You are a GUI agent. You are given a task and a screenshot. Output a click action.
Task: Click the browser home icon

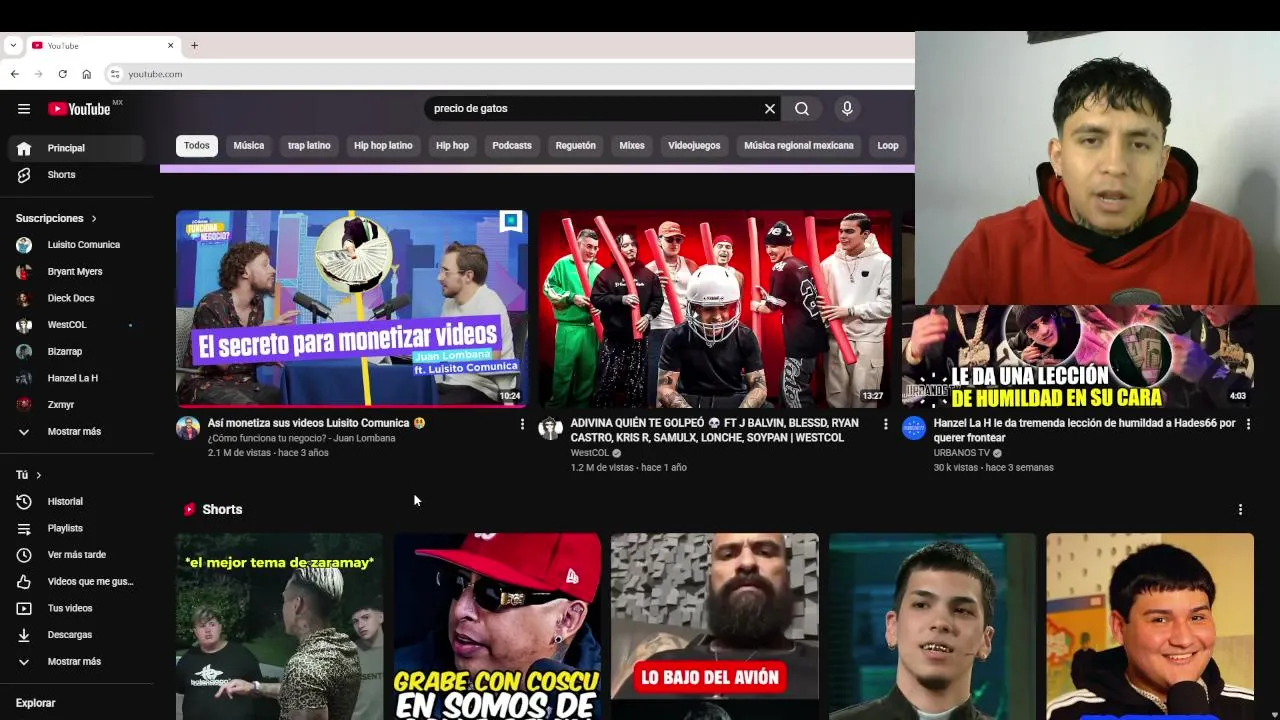(87, 74)
